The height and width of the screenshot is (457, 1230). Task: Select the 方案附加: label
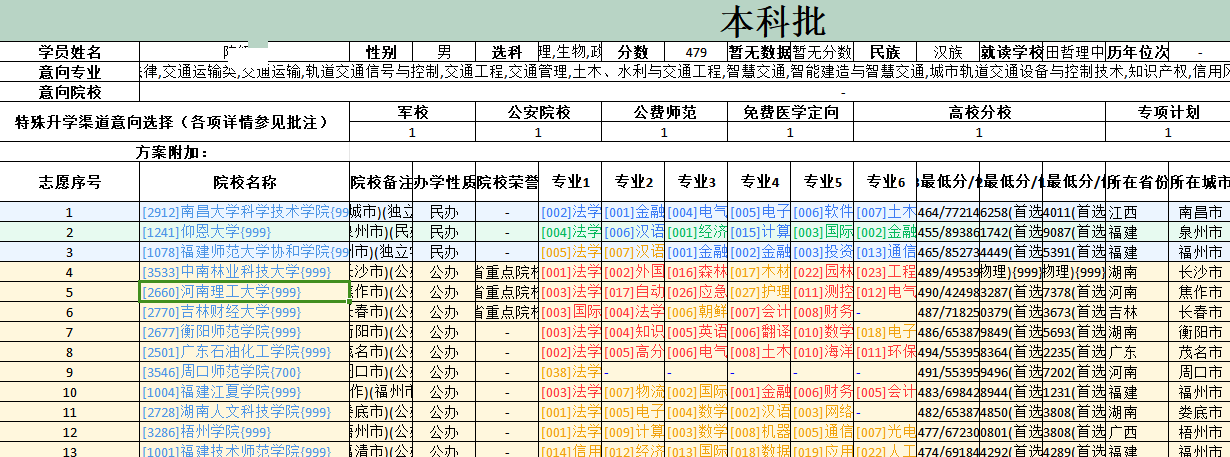(x=172, y=152)
